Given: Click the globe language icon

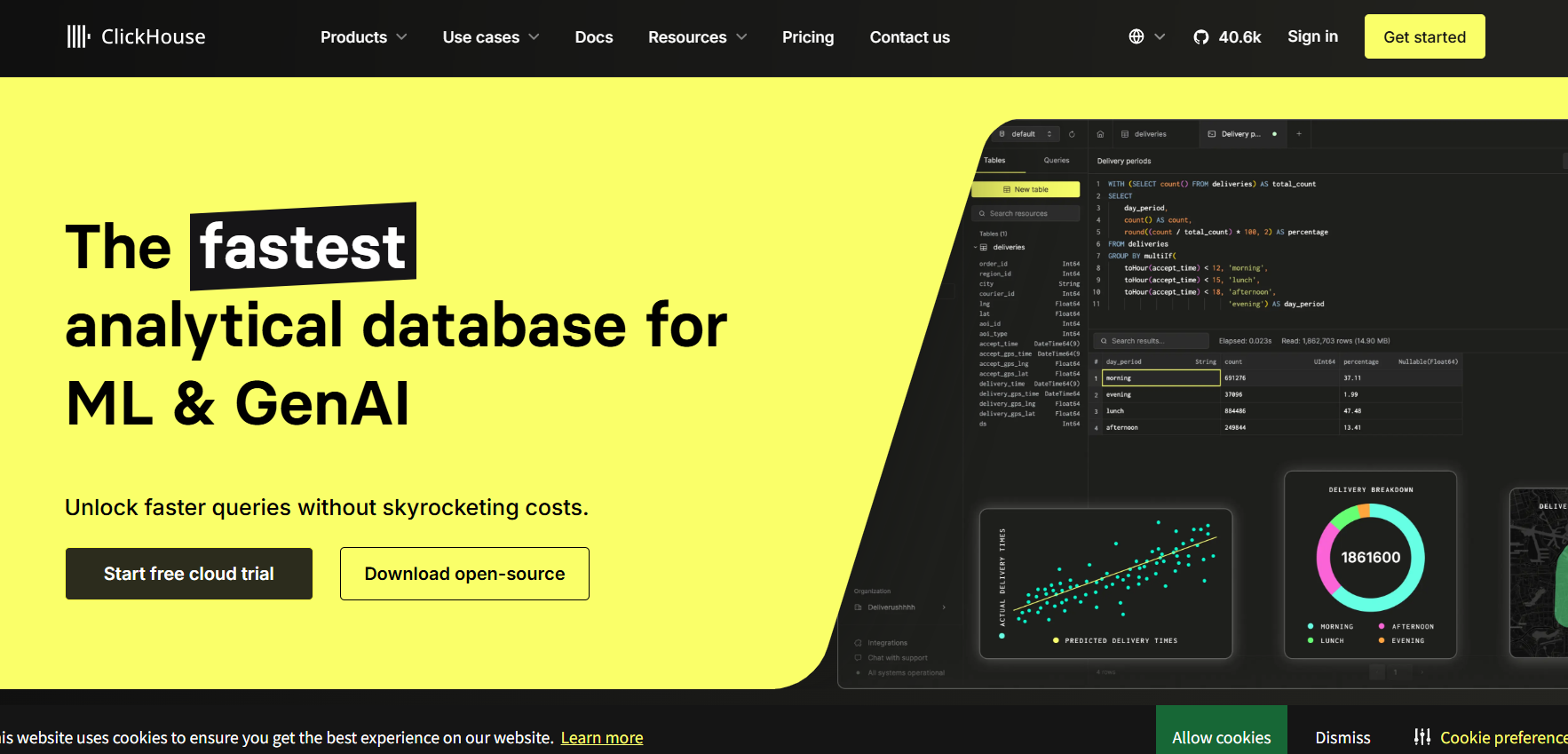Looking at the screenshot, I should (x=1136, y=36).
